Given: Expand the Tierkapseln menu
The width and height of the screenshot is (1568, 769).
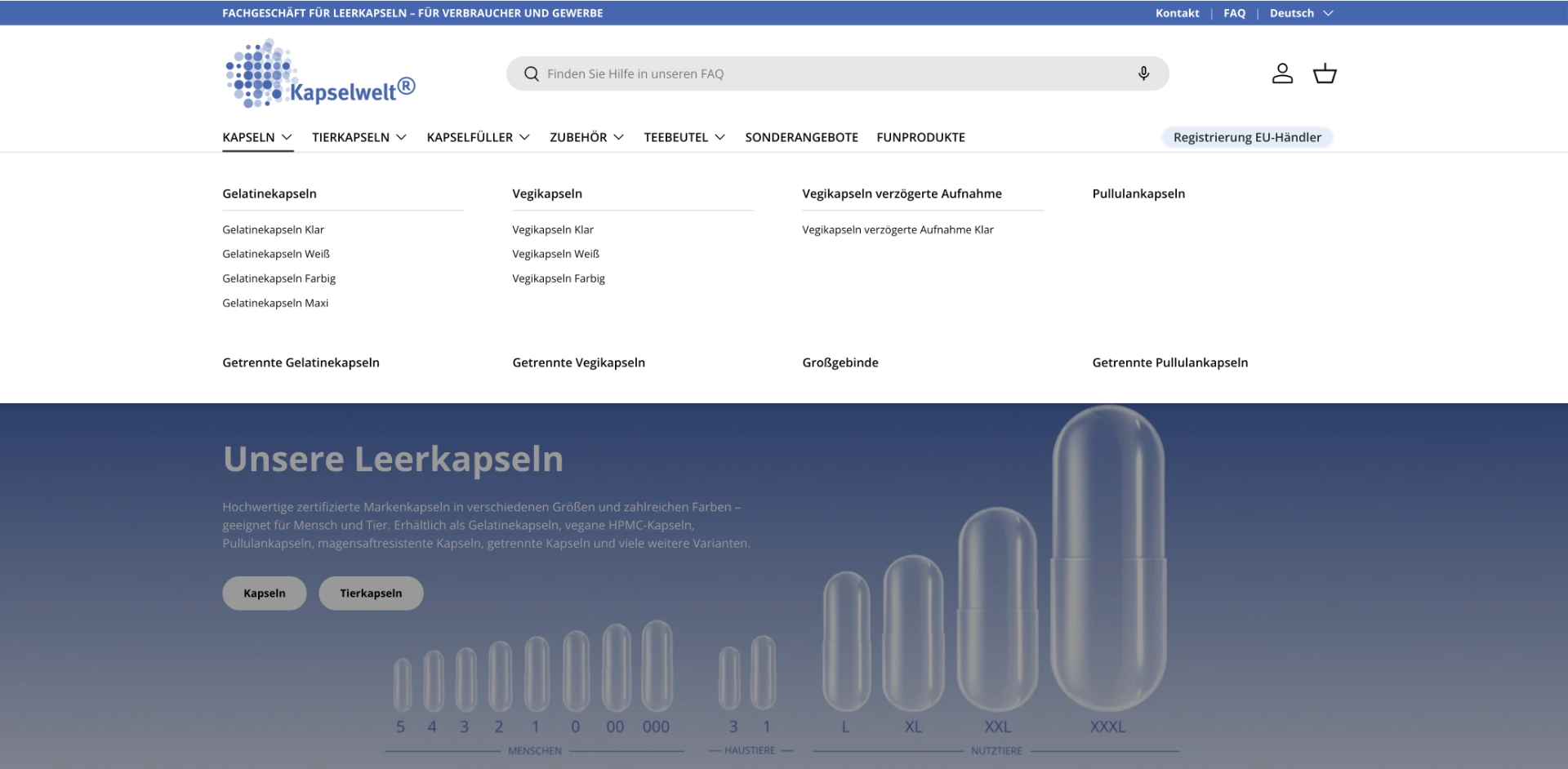Looking at the screenshot, I should click(x=359, y=137).
